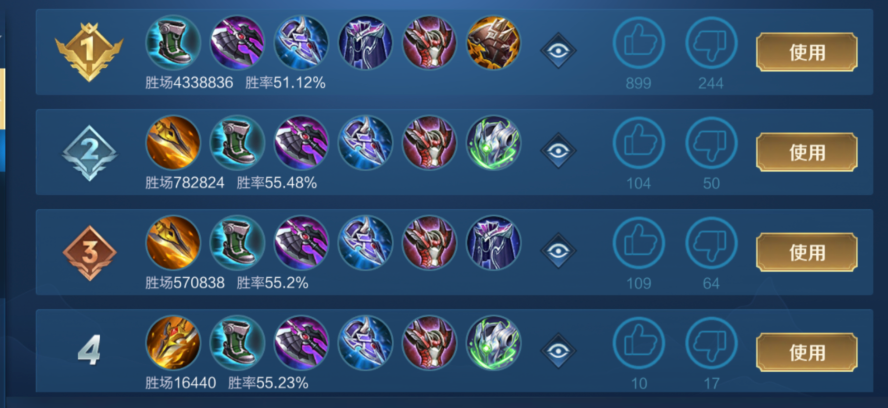Select the golden blade item in build 4

173,343
